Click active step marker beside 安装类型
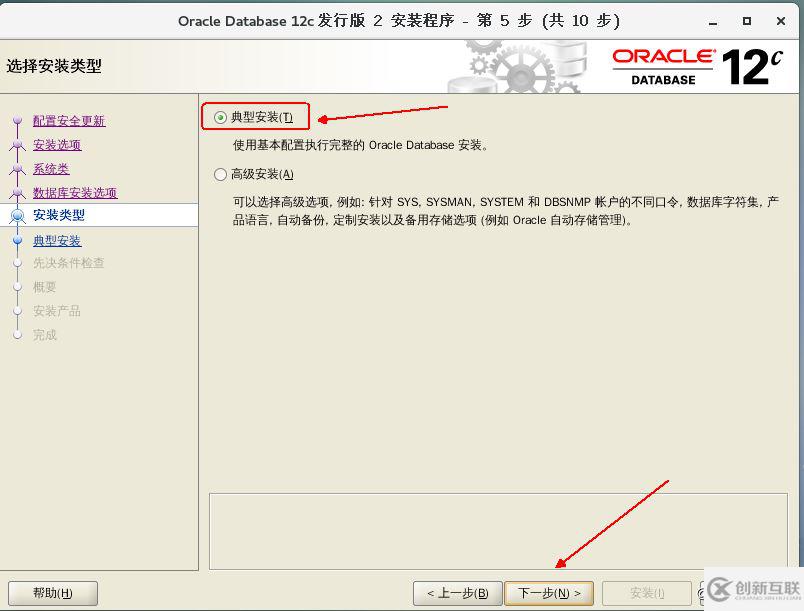 [x=17, y=216]
